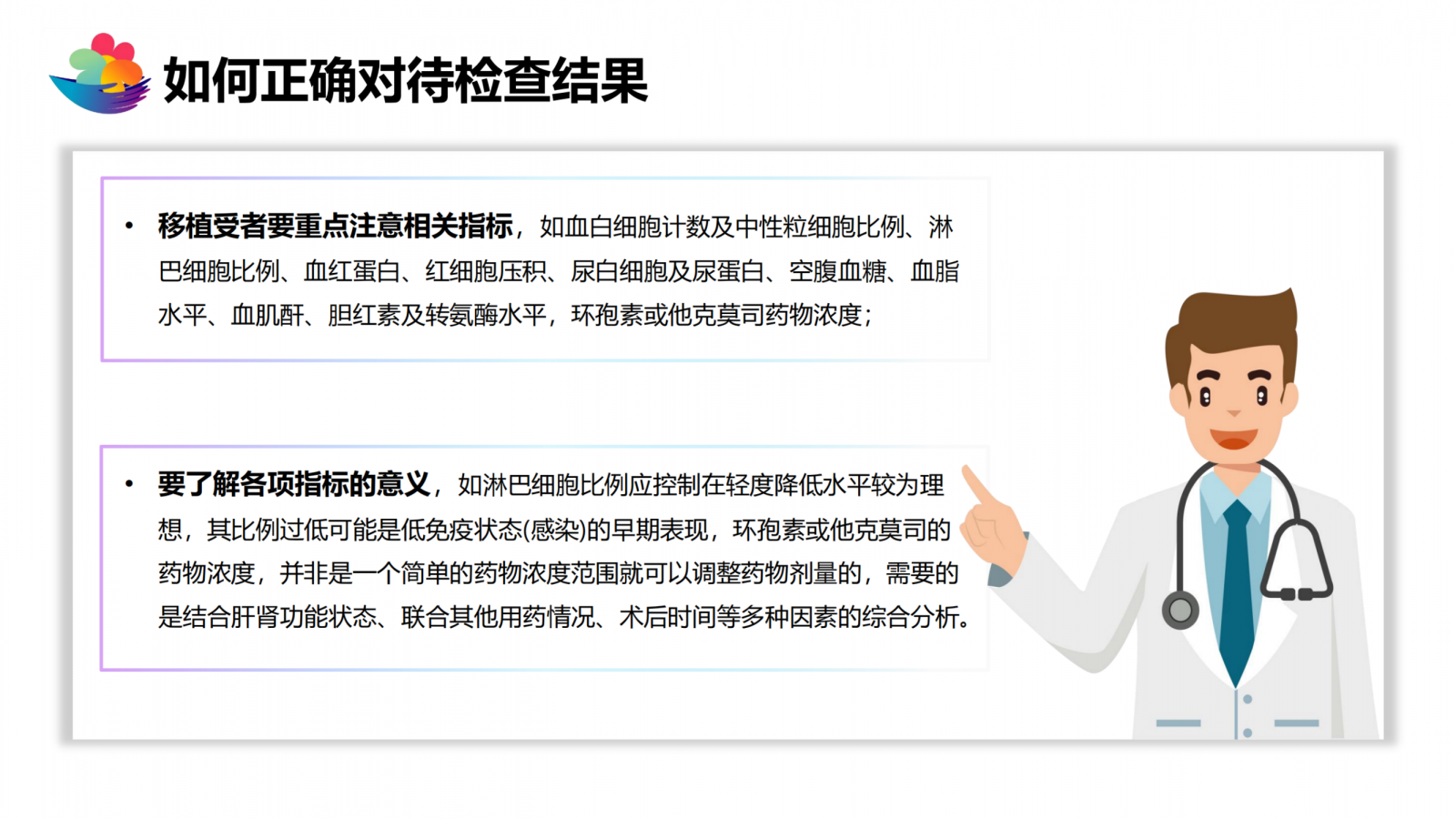Click the phrase 如淋巴细胞比例应控制在轻度降低水平较为理
Image resolution: width=1456 pixels, height=819 pixels.
(x=701, y=485)
